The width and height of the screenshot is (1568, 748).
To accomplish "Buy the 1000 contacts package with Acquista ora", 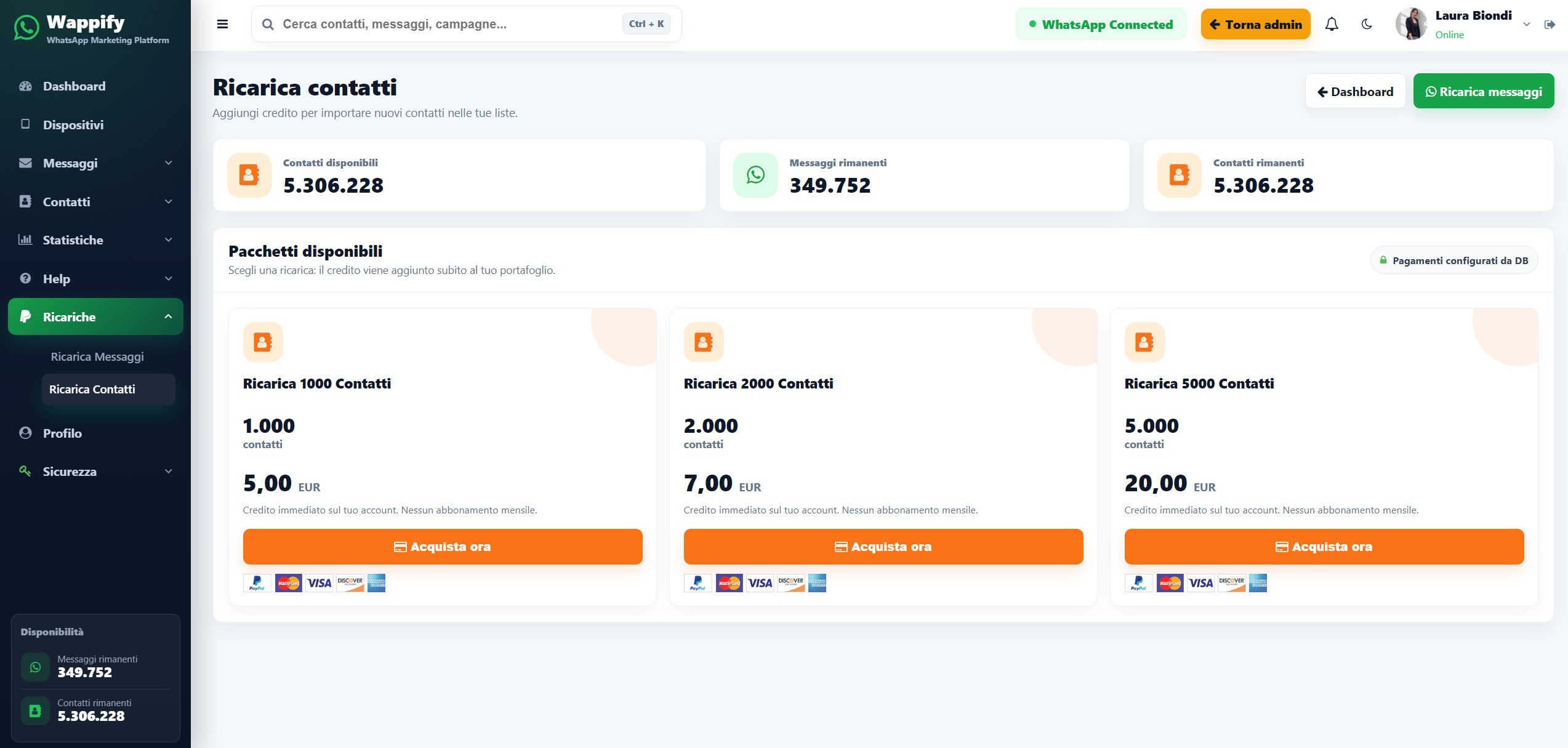I will 443,547.
